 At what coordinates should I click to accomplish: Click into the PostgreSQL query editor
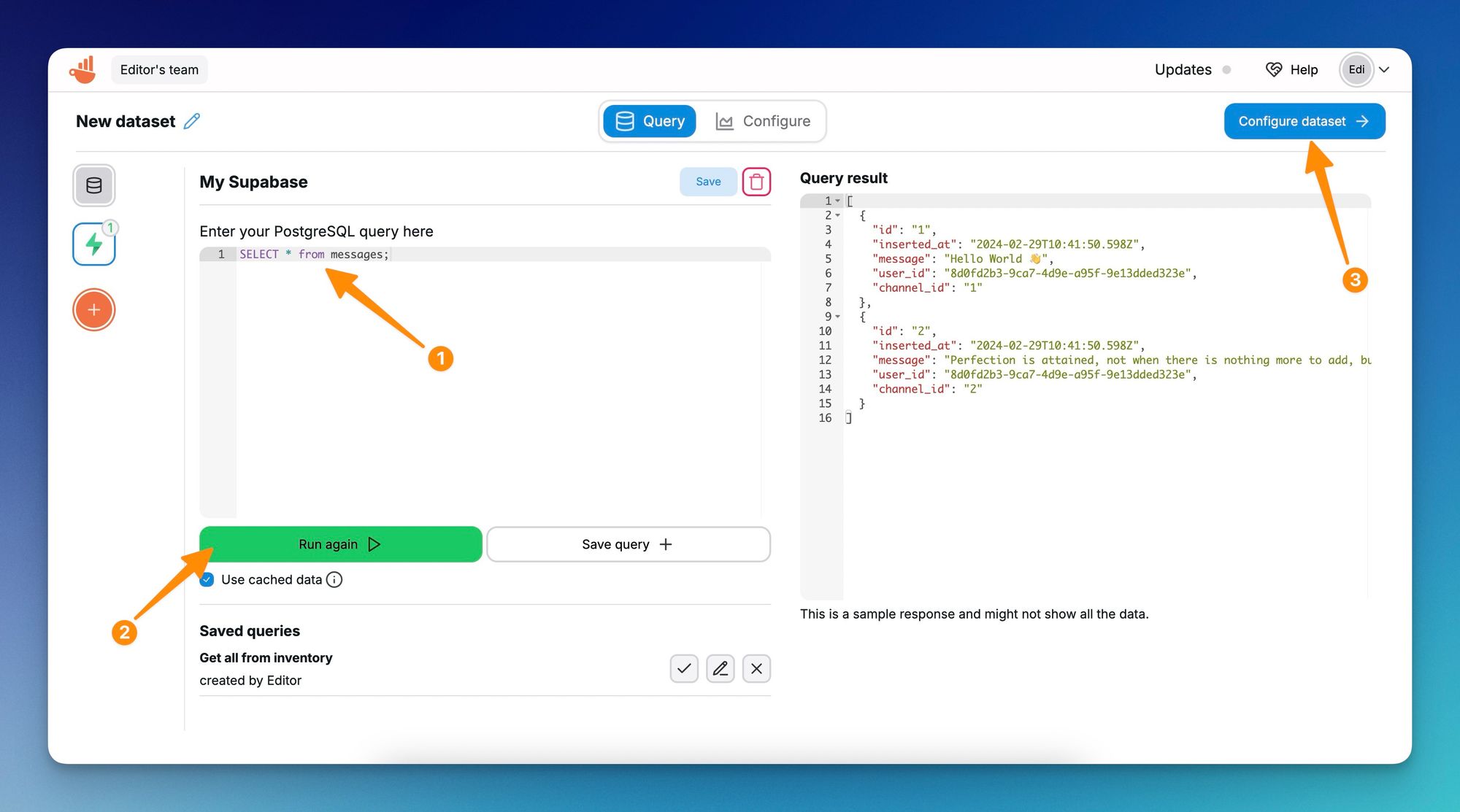(496, 379)
